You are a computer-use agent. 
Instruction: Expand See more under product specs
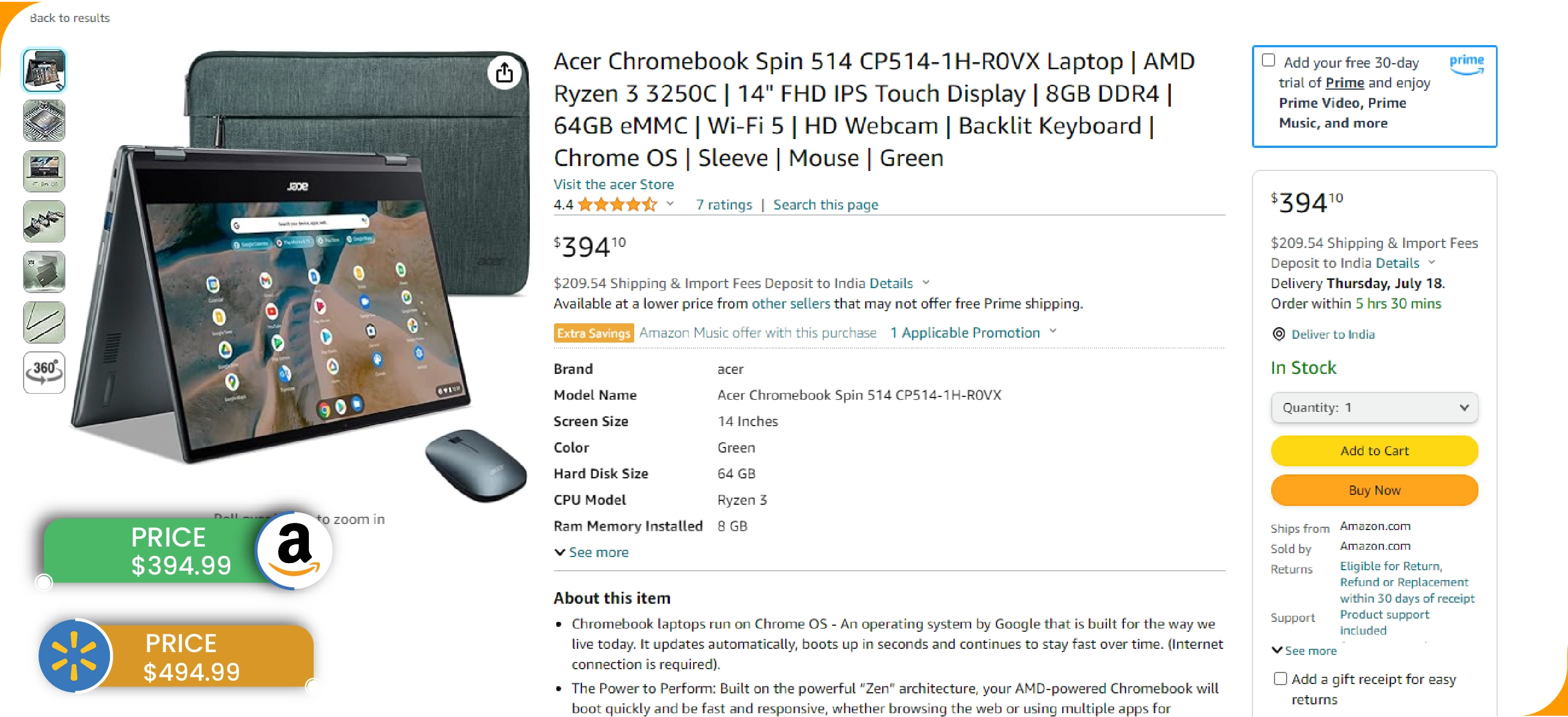point(592,552)
